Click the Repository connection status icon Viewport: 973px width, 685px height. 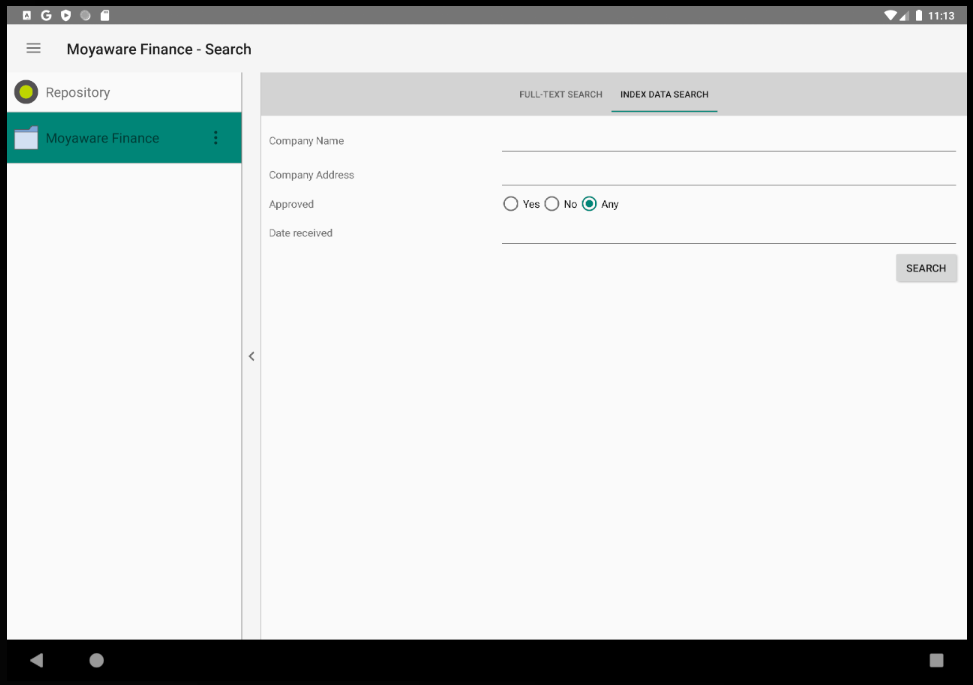25,91
